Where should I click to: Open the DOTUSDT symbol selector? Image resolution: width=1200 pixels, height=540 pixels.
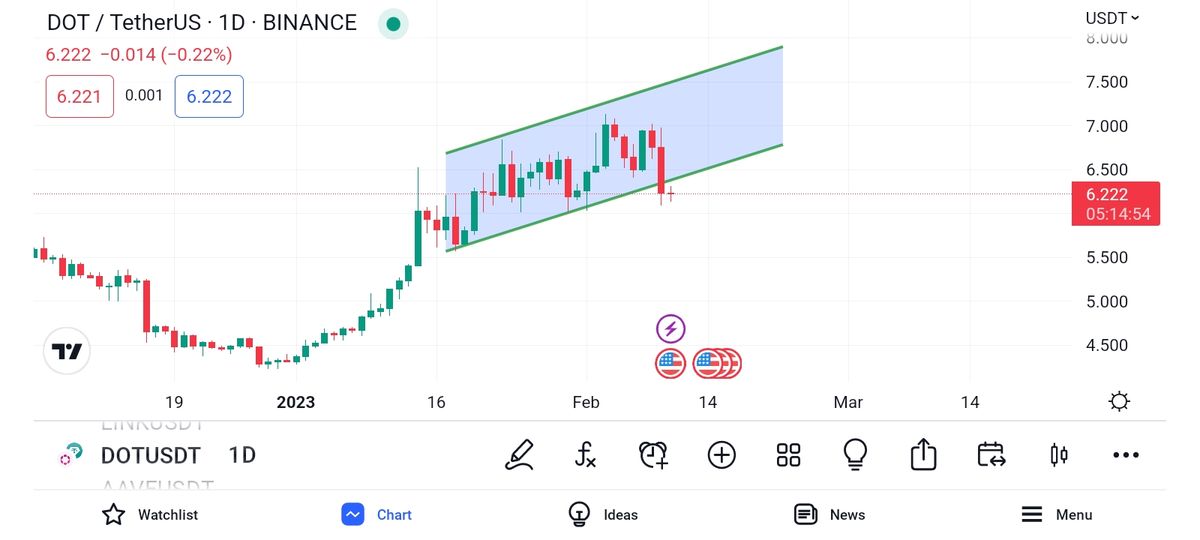150,456
